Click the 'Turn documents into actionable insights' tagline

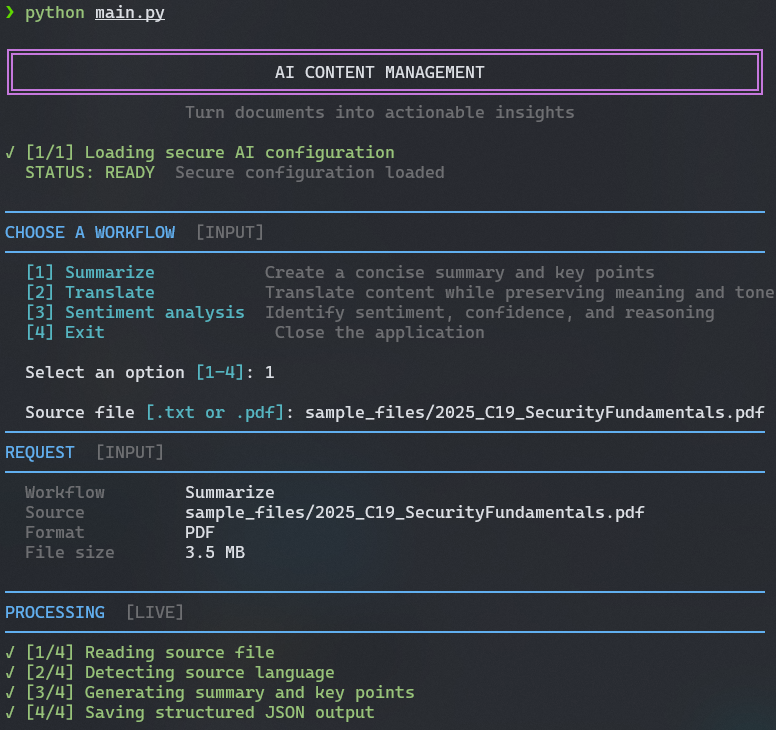click(380, 112)
